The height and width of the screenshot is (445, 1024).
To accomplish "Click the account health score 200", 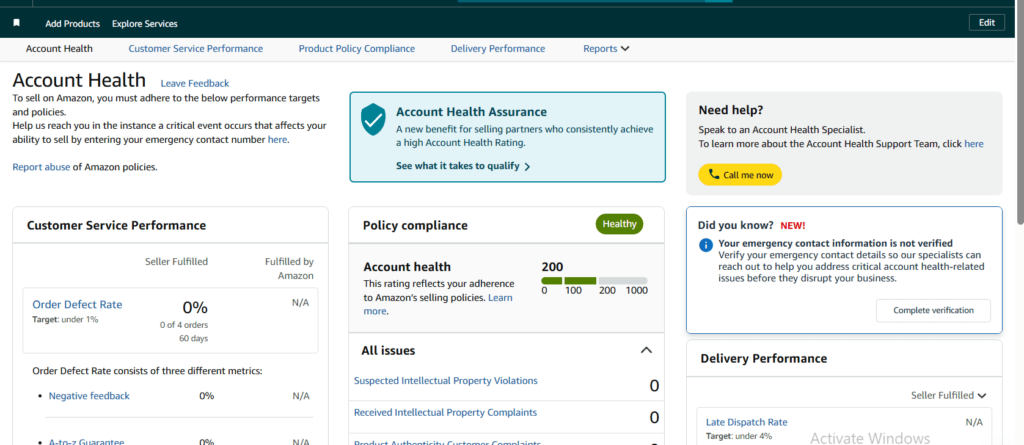I will [552, 267].
